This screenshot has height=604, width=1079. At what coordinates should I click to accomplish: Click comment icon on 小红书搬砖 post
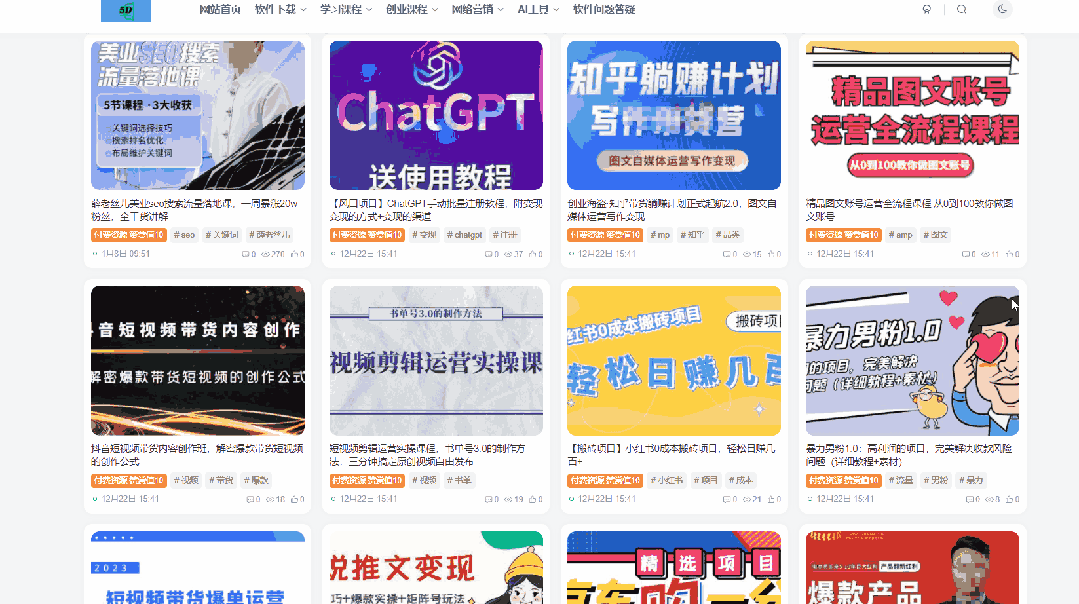point(729,499)
